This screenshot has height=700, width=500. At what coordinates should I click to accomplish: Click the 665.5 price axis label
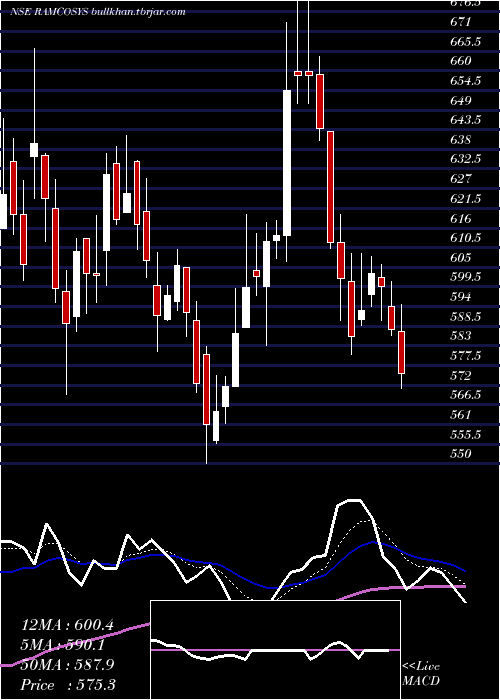[x=465, y=42]
